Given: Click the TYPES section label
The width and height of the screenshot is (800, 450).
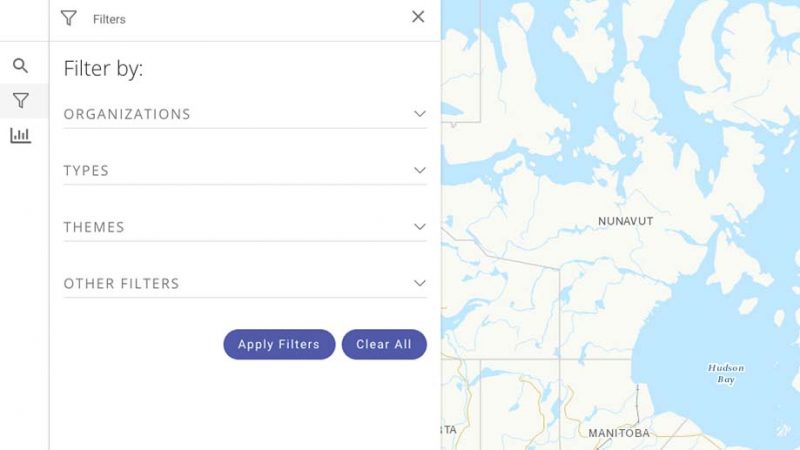Looking at the screenshot, I should point(86,171).
